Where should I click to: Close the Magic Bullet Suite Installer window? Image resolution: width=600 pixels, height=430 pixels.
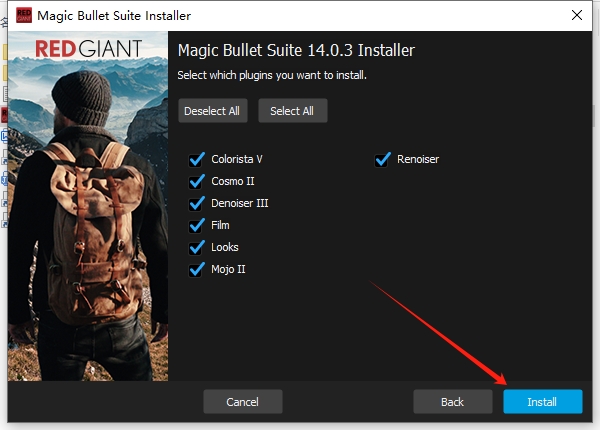(x=577, y=15)
